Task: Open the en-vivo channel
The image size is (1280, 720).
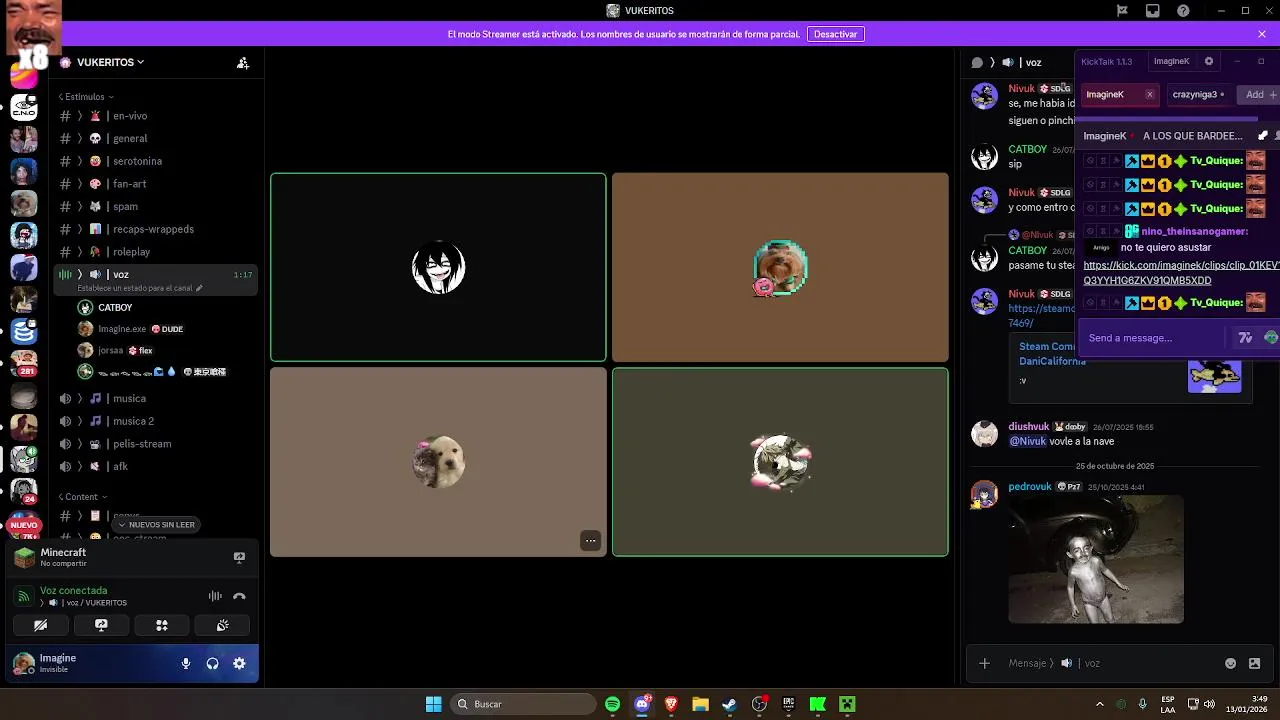Action: pyautogui.click(x=156, y=116)
